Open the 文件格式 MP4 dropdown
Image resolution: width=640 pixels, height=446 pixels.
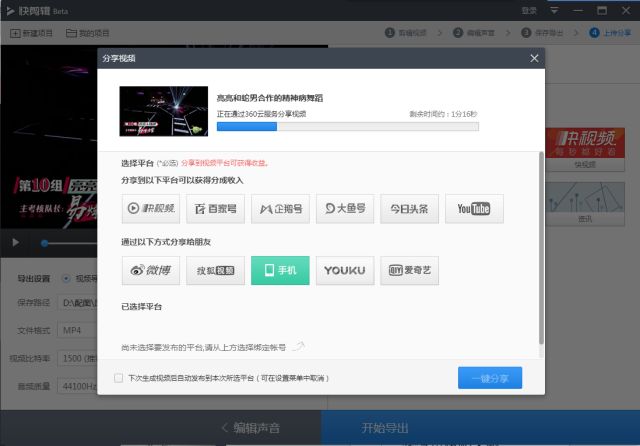coord(78,330)
